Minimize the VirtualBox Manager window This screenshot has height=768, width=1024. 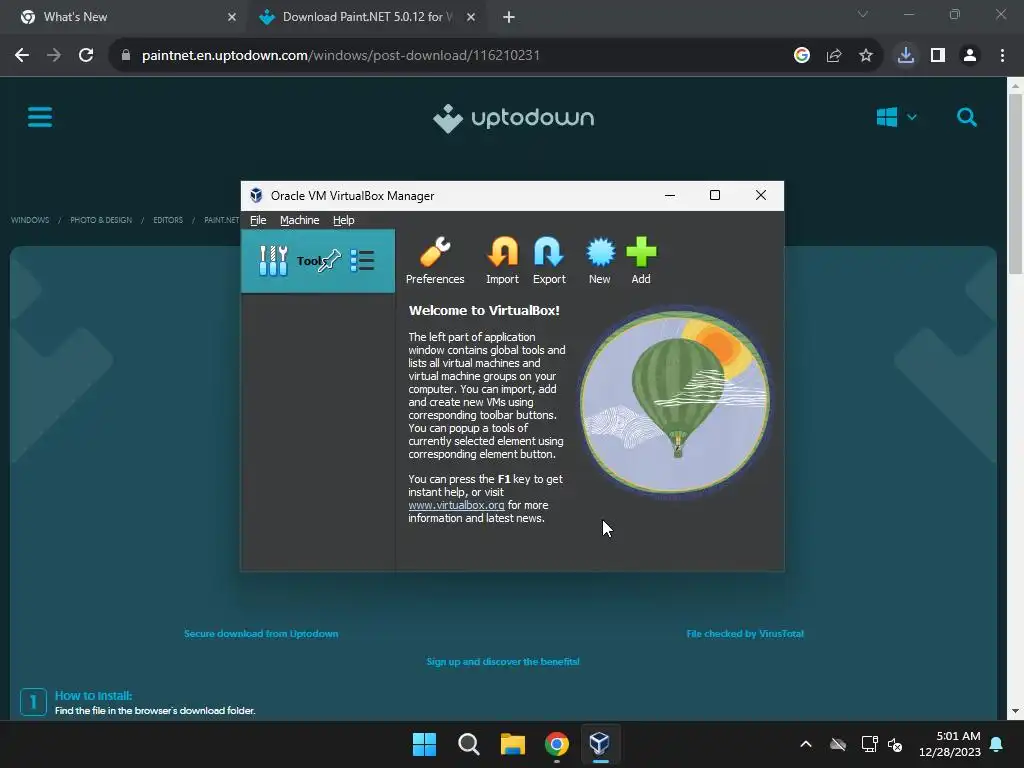[x=670, y=195]
